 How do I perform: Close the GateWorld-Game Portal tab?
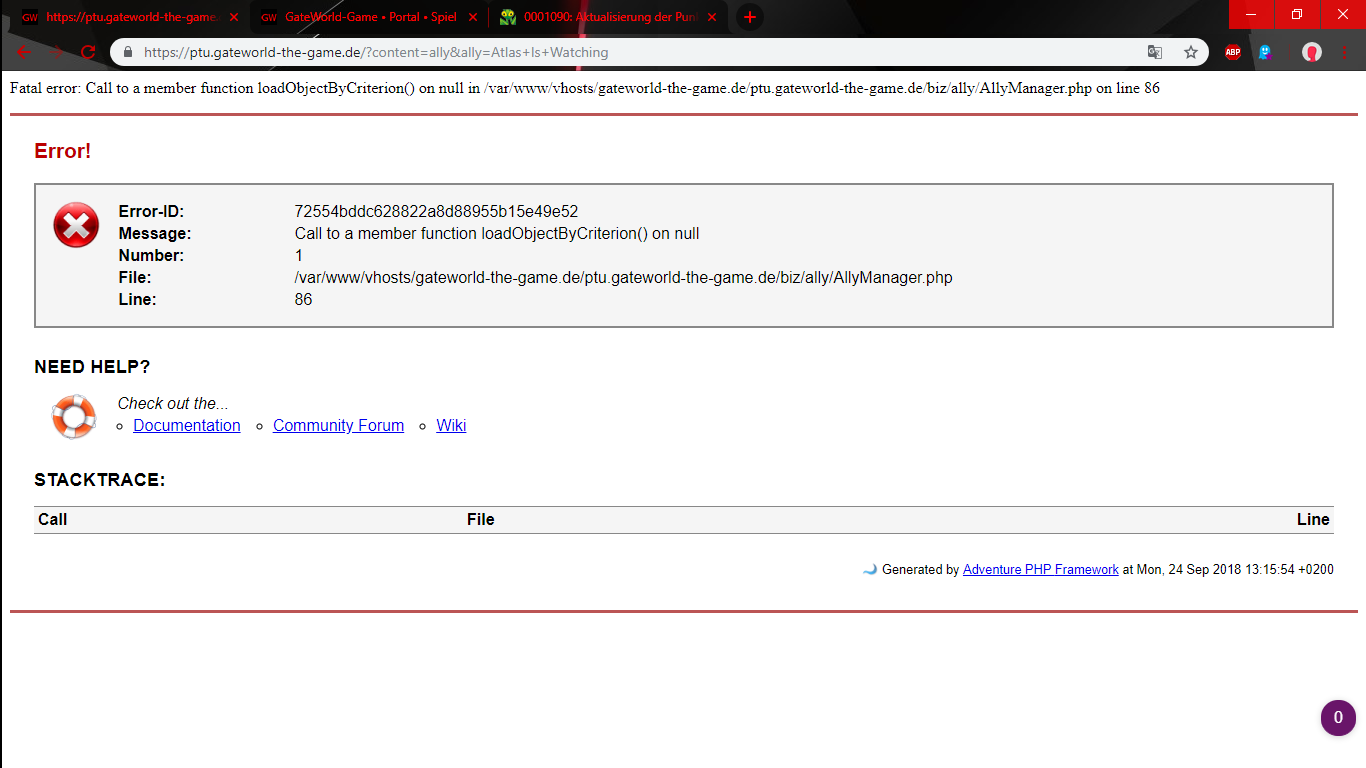click(x=473, y=17)
